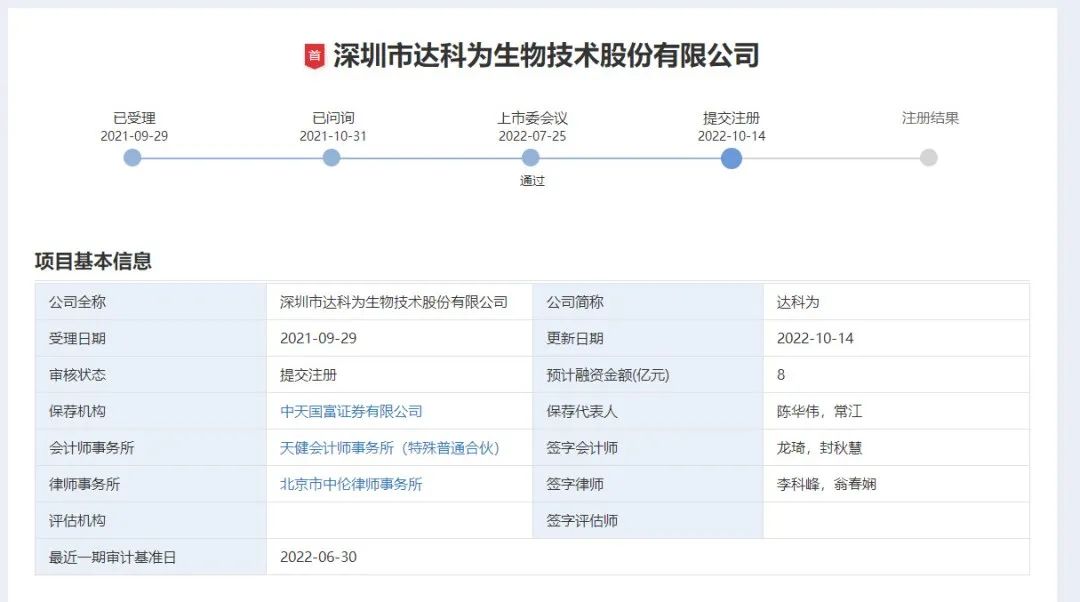Click the 已受理 stage label
The image size is (1080, 602).
click(134, 118)
